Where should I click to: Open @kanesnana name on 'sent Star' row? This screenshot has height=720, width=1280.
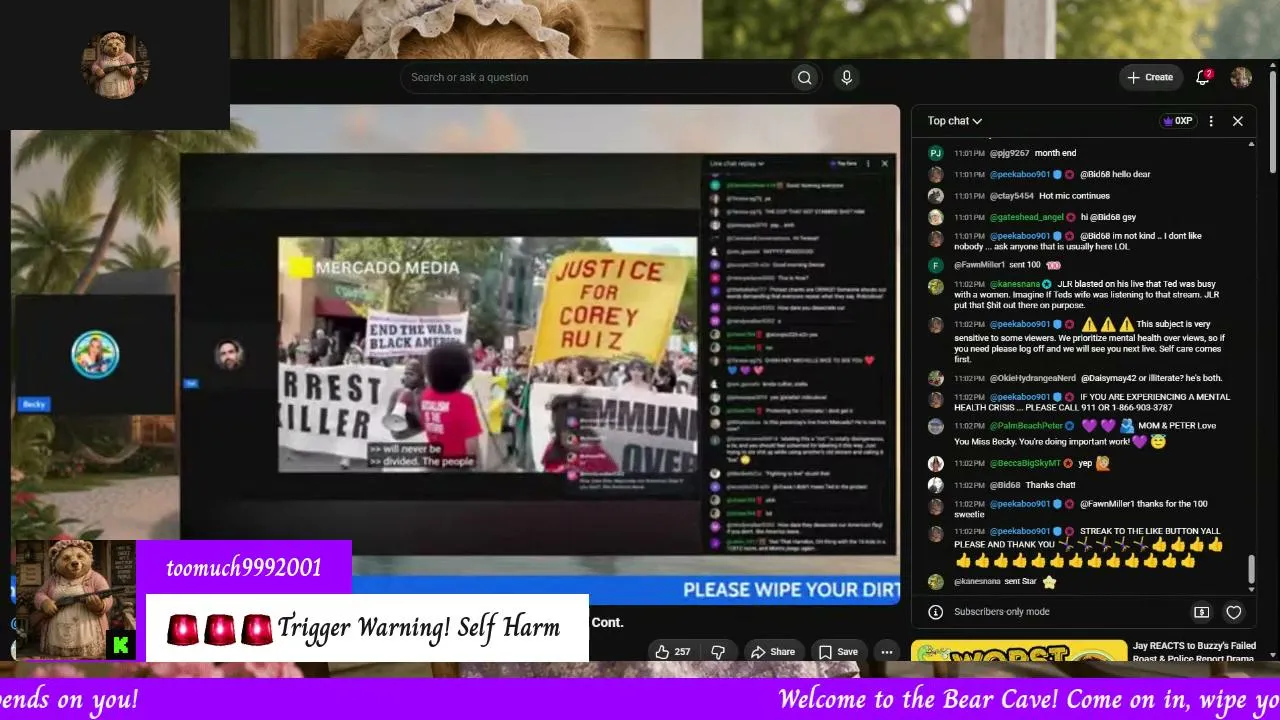click(x=977, y=581)
